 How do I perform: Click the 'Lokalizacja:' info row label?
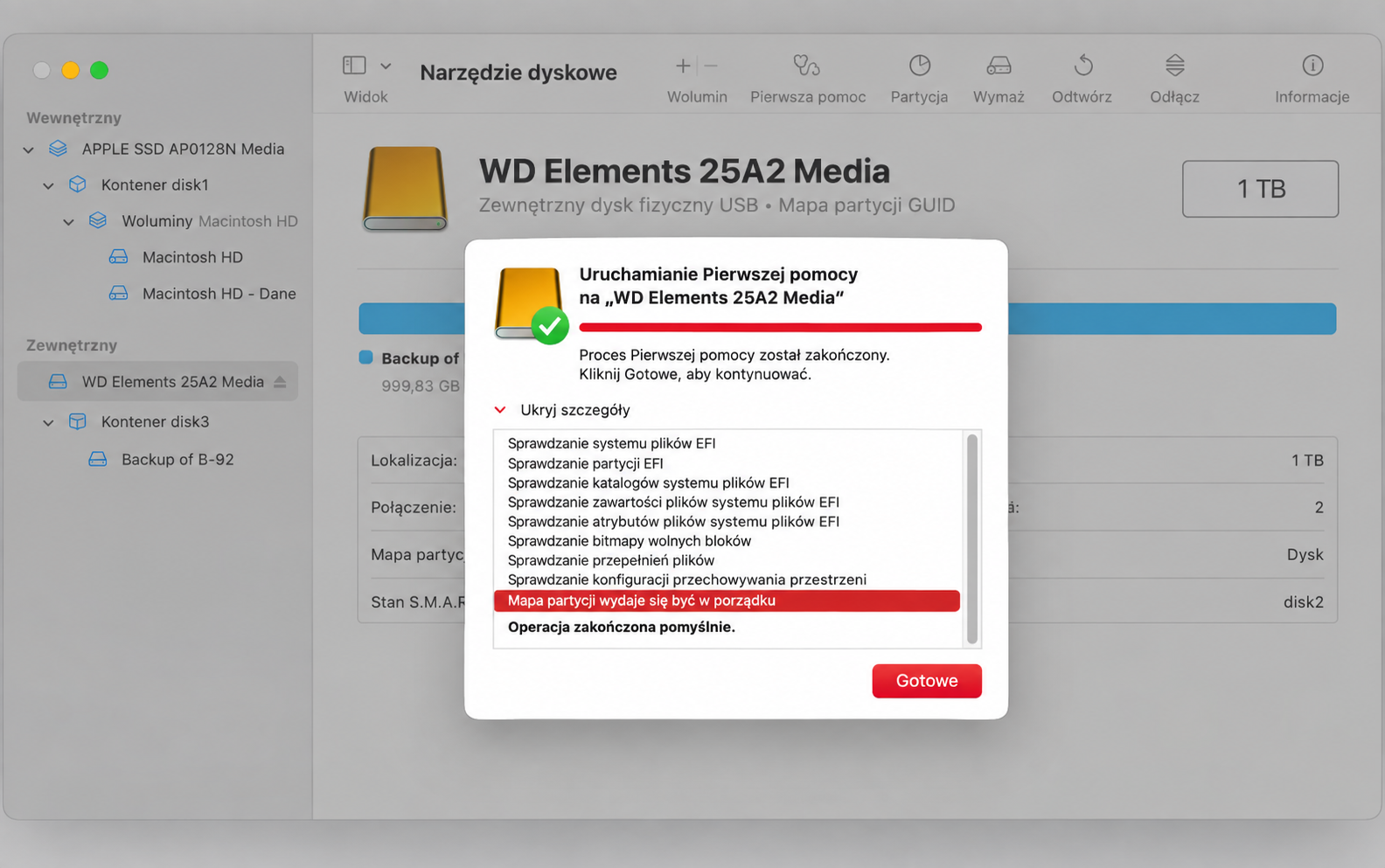click(x=414, y=460)
